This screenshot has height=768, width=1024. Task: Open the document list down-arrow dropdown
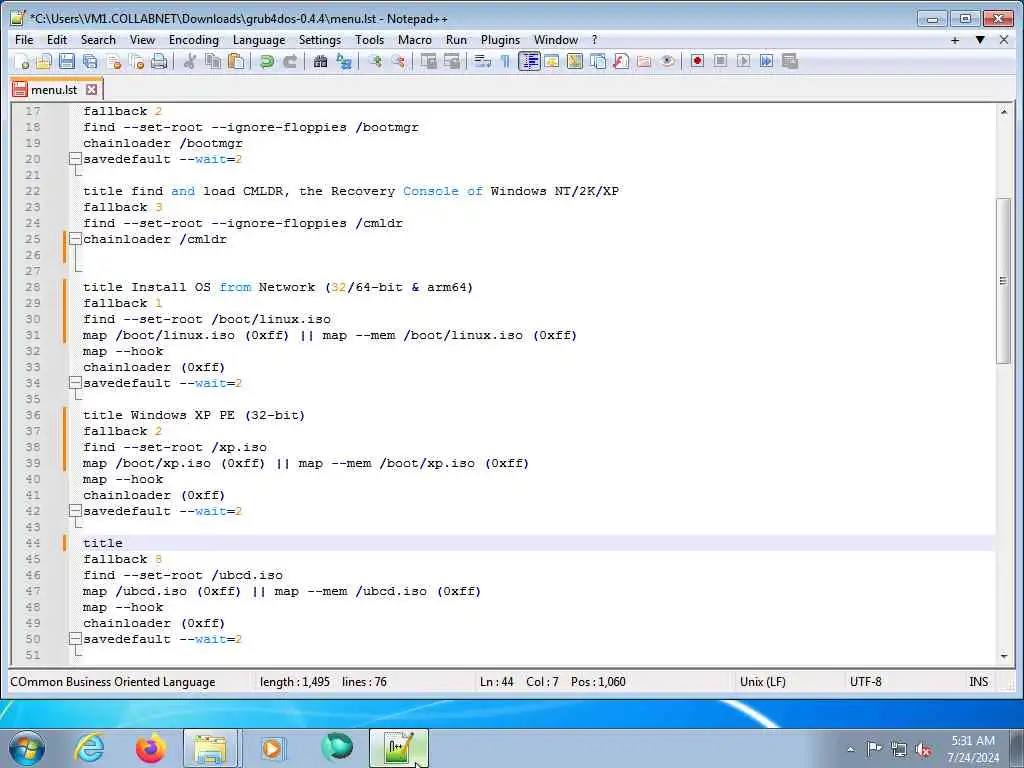[980, 40]
